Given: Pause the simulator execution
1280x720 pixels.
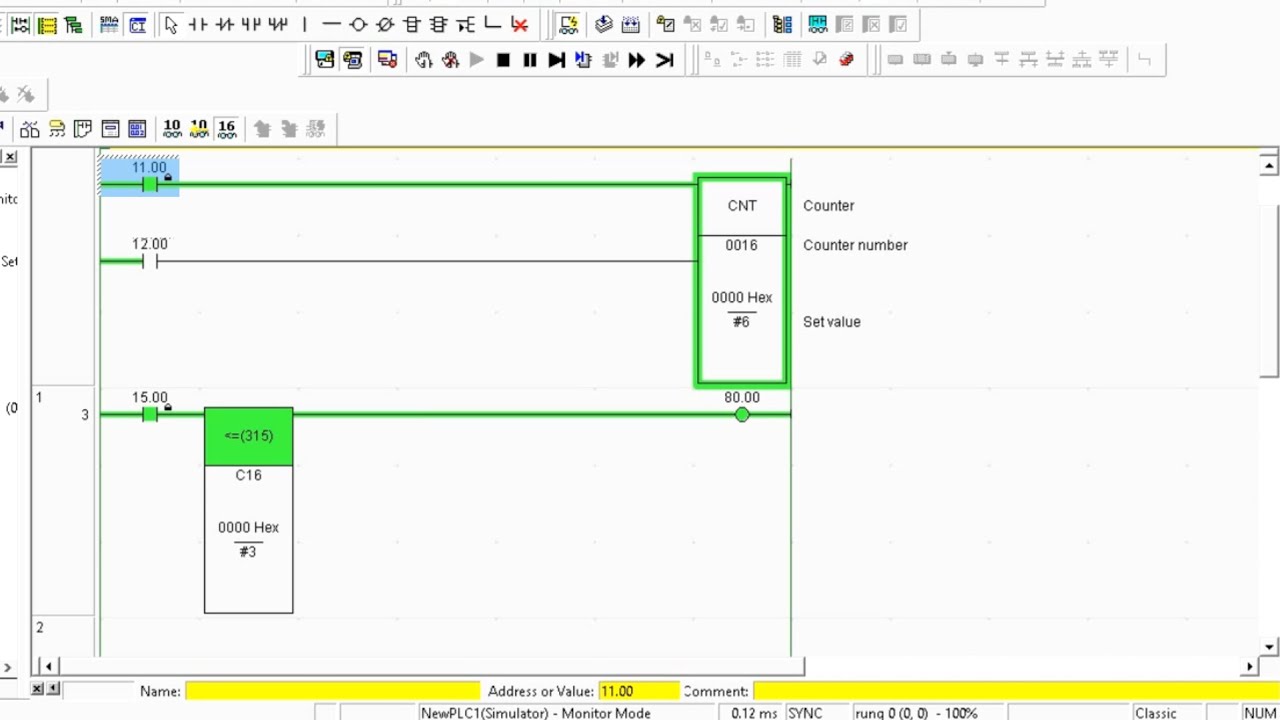Looking at the screenshot, I should click(x=530, y=60).
